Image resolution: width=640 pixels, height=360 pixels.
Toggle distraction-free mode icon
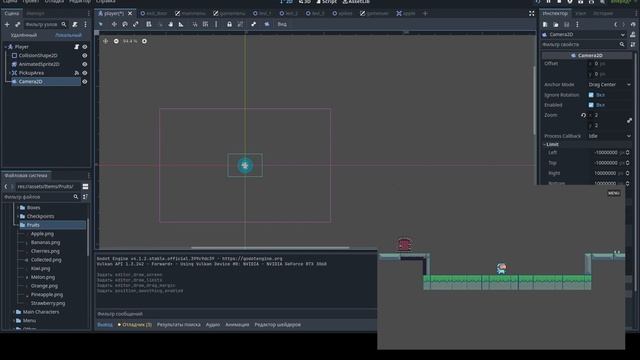point(531,13)
